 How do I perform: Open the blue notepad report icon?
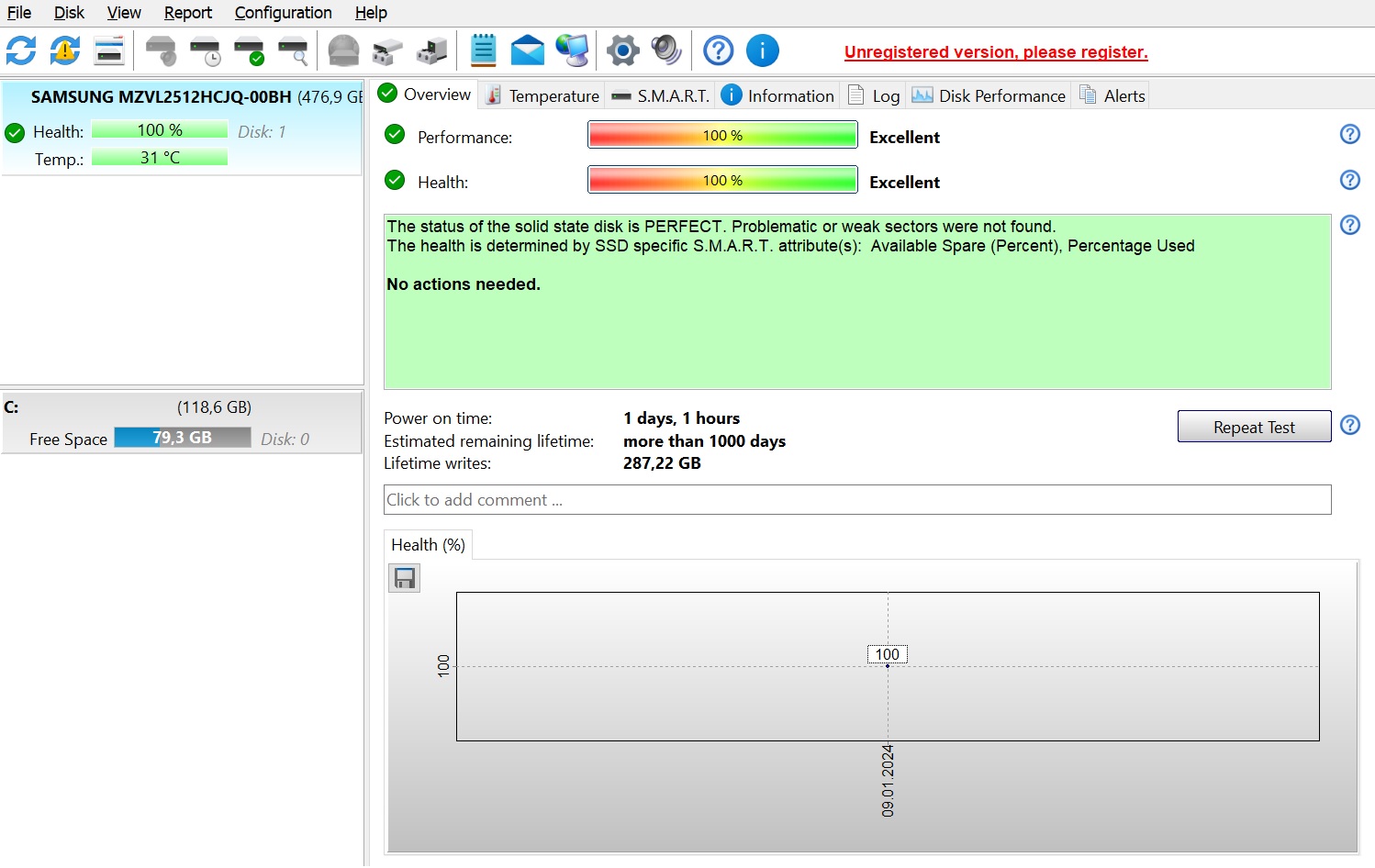coord(483,50)
